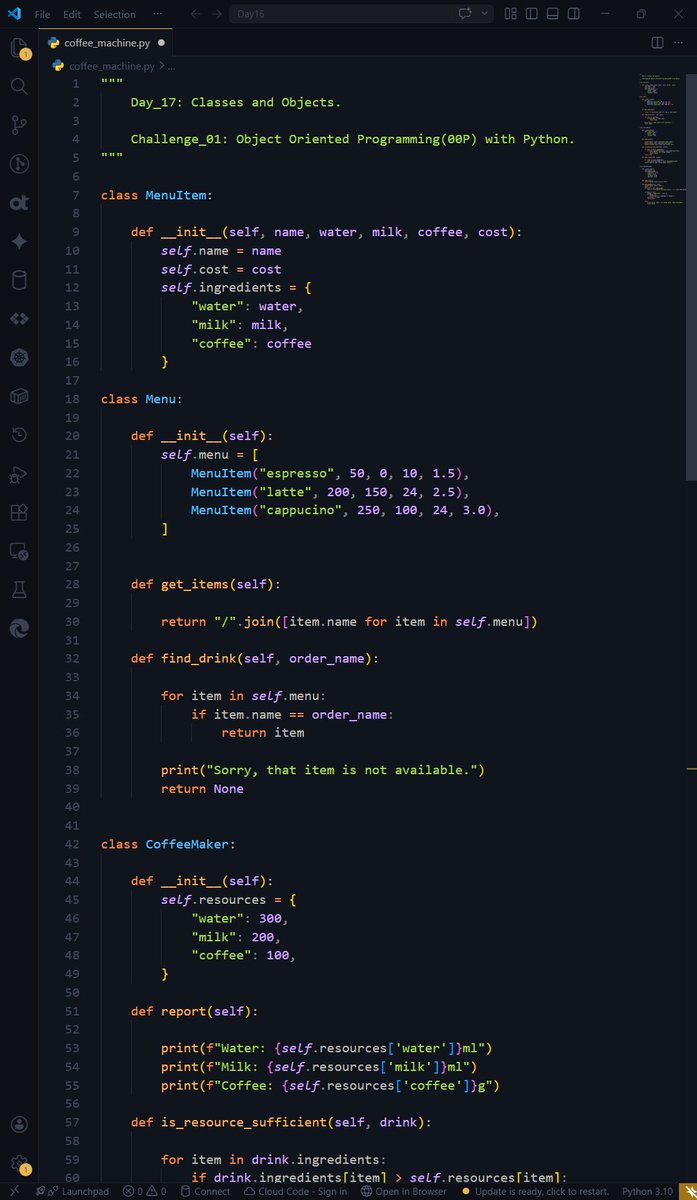Screen dimensions: 697x1200
Task: Open the Extensions view
Action: click(19, 512)
